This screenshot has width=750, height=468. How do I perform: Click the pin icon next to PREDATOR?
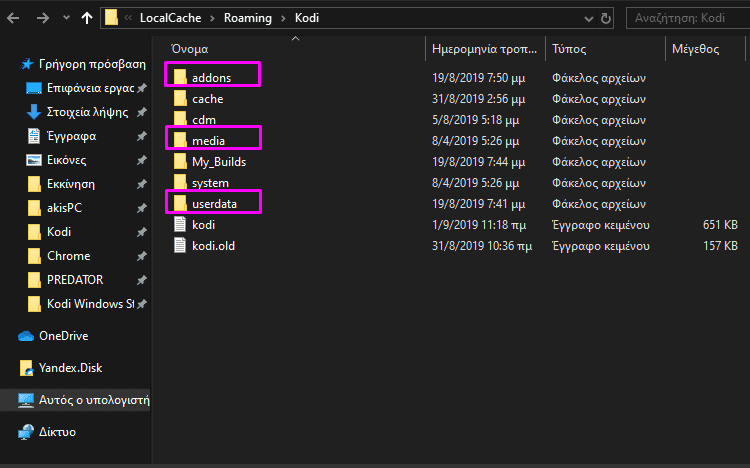pos(142,280)
